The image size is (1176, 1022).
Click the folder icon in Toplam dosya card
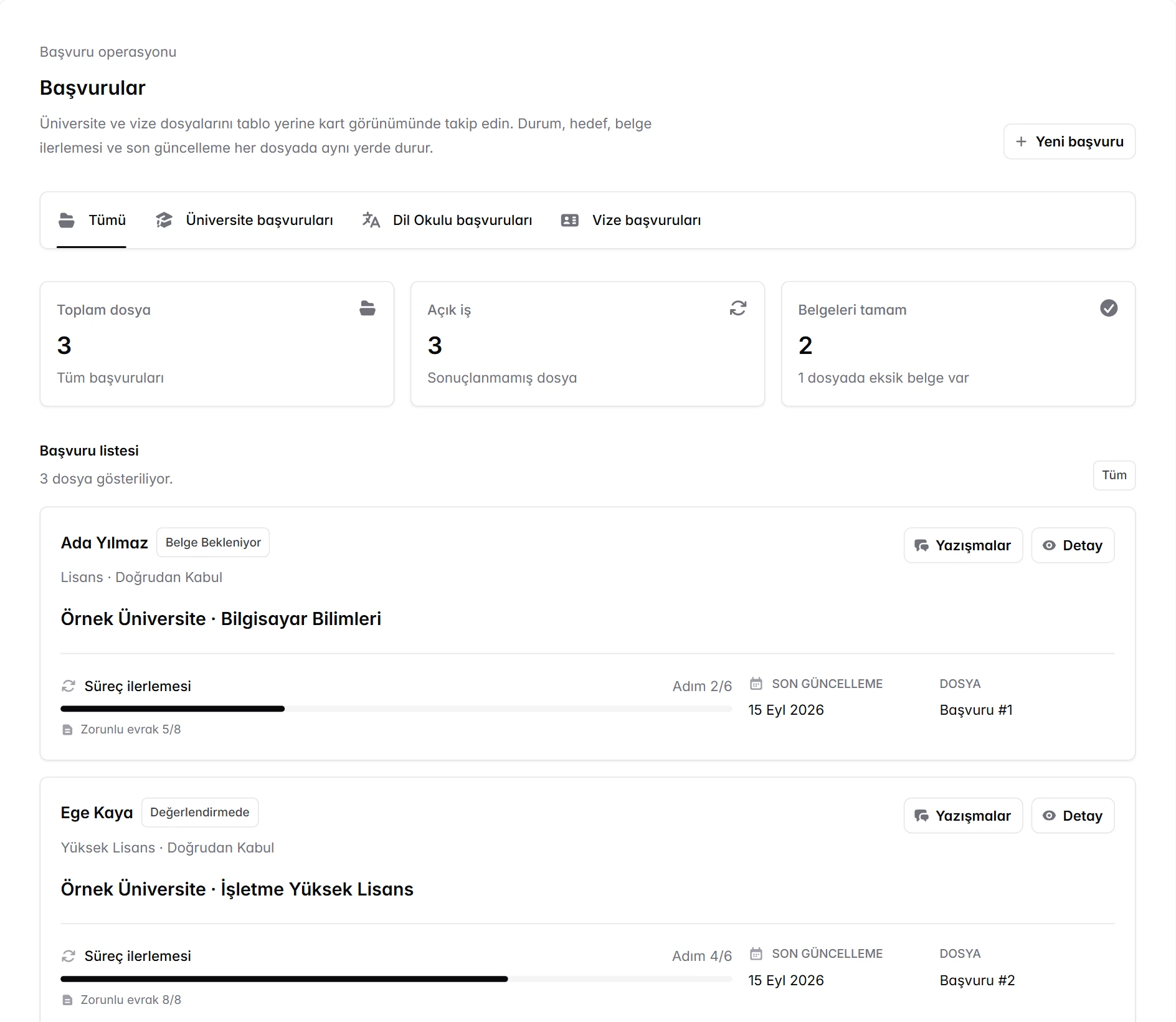click(x=367, y=308)
